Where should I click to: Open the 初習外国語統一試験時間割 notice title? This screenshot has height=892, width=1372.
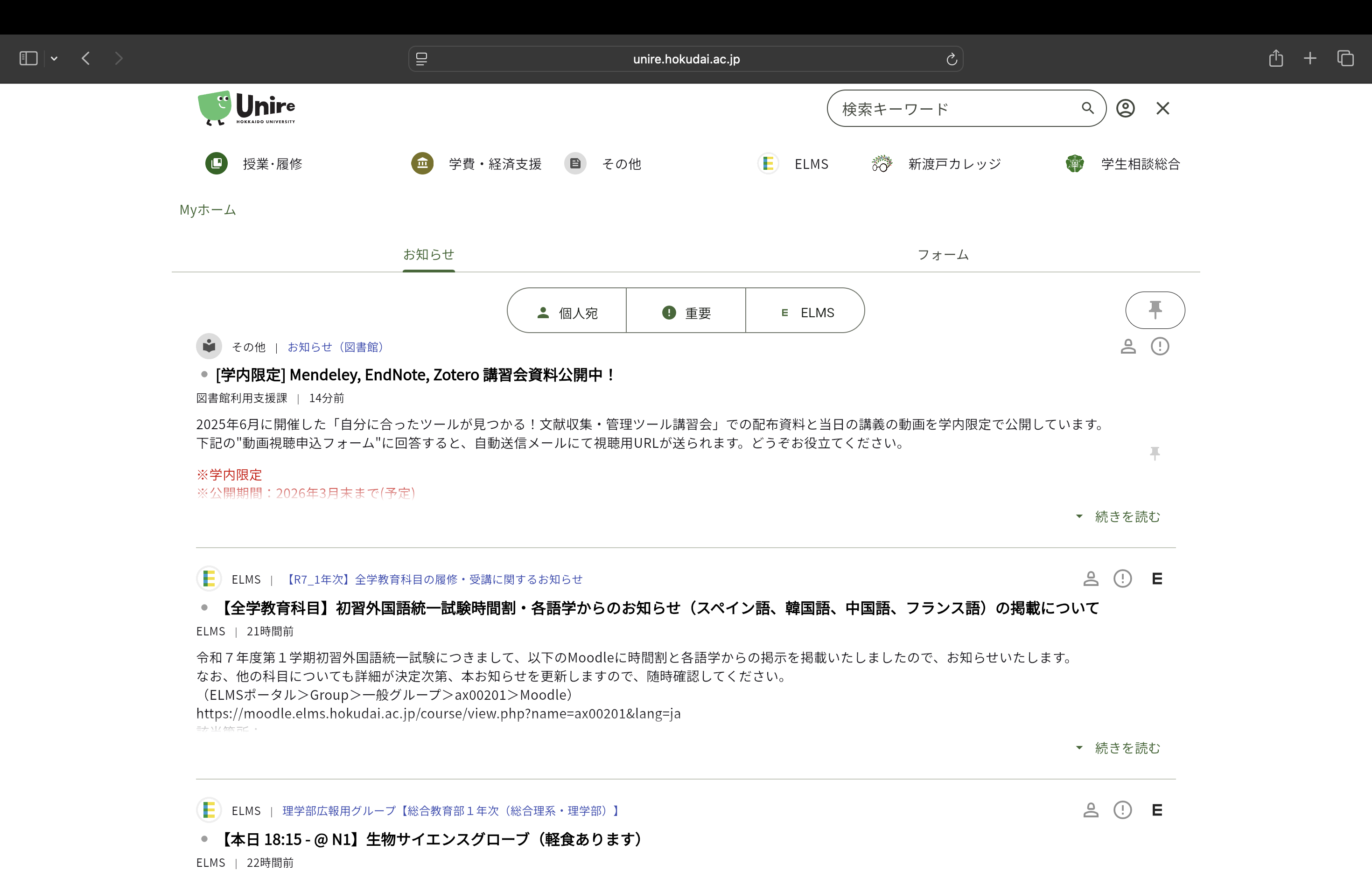click(658, 608)
